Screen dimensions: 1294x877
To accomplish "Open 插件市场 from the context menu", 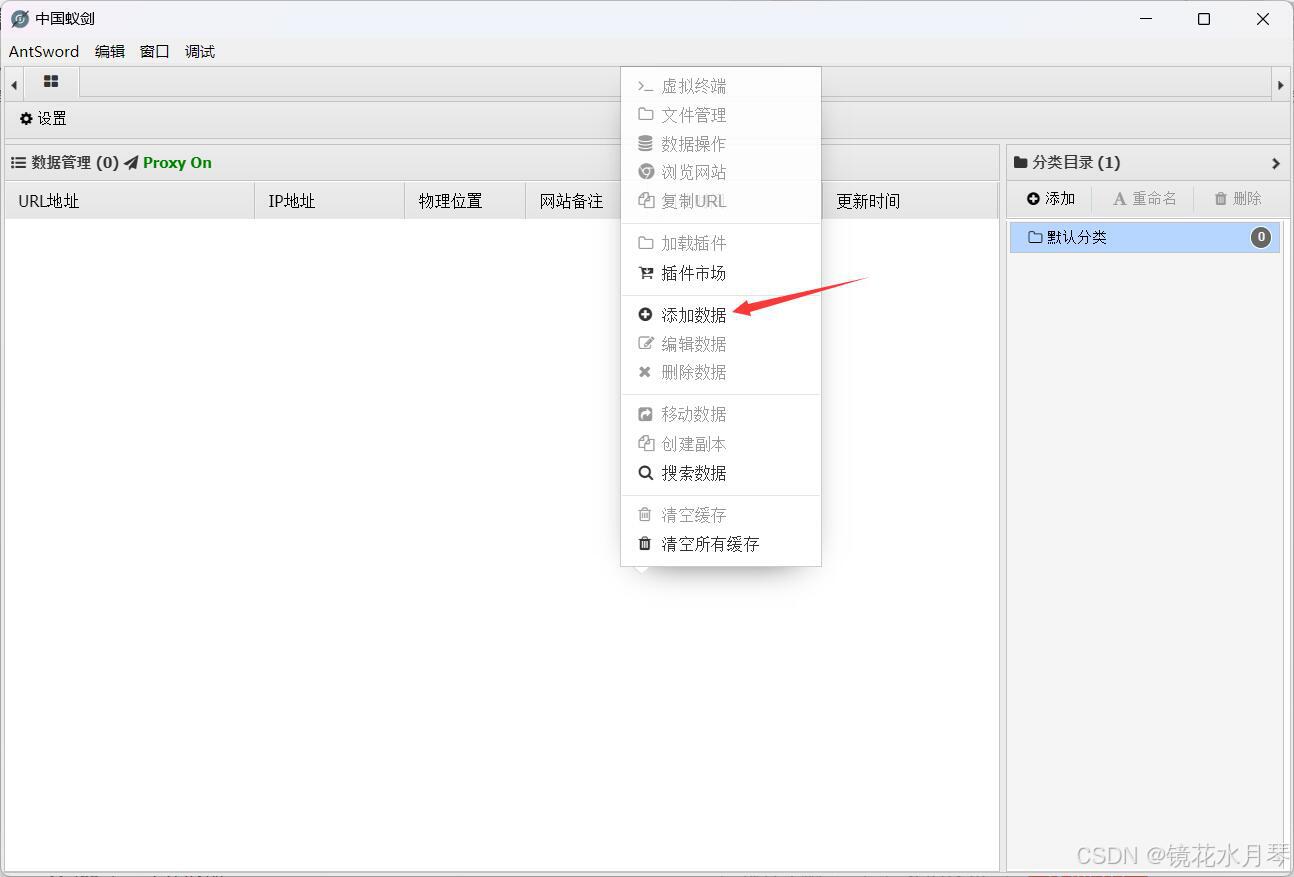I will 721,273.
